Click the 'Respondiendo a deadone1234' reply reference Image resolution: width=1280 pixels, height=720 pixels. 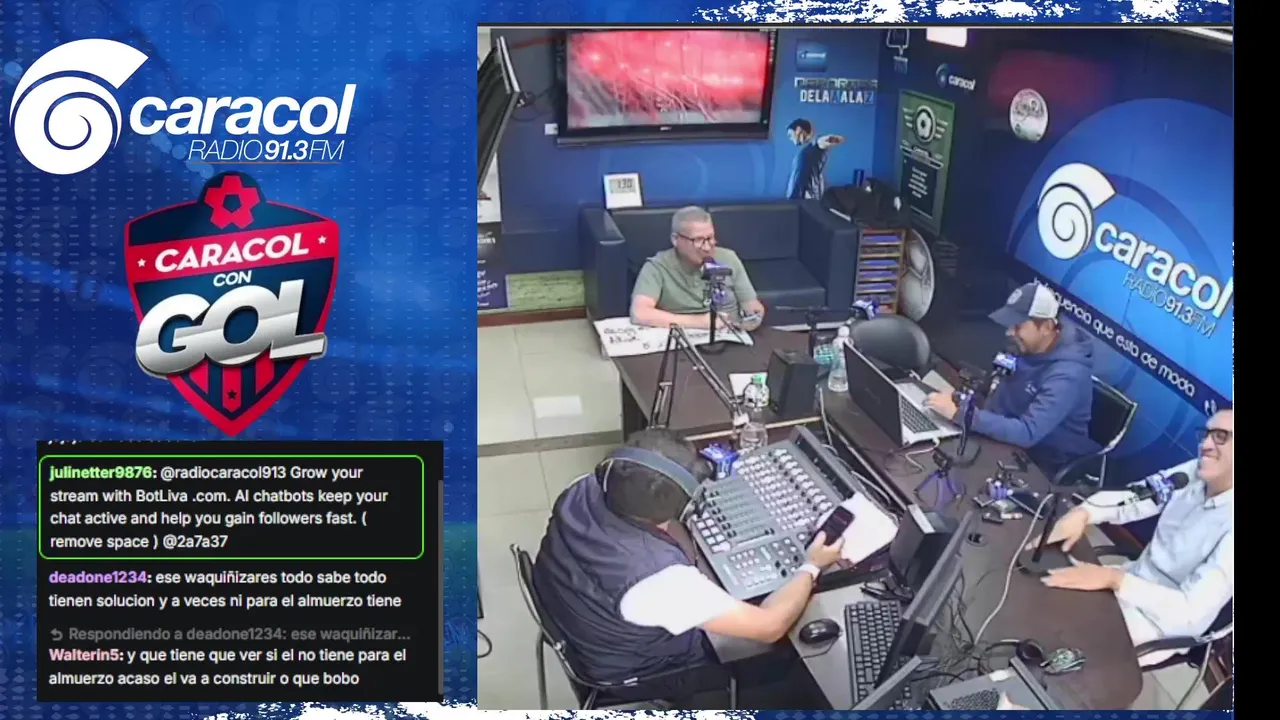coord(239,634)
